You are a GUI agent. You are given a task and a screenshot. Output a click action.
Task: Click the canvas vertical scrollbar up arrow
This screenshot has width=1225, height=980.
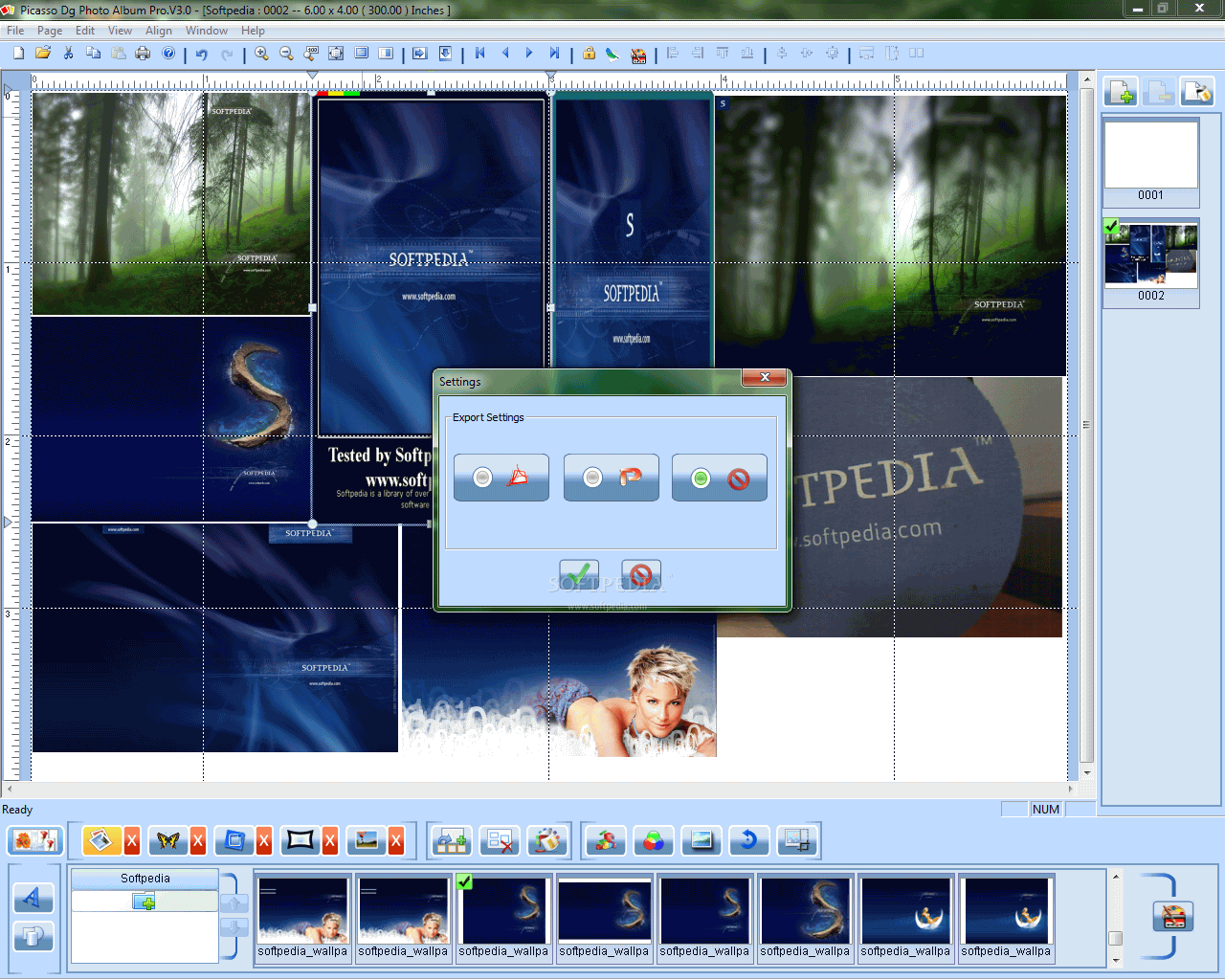pos(1086,79)
